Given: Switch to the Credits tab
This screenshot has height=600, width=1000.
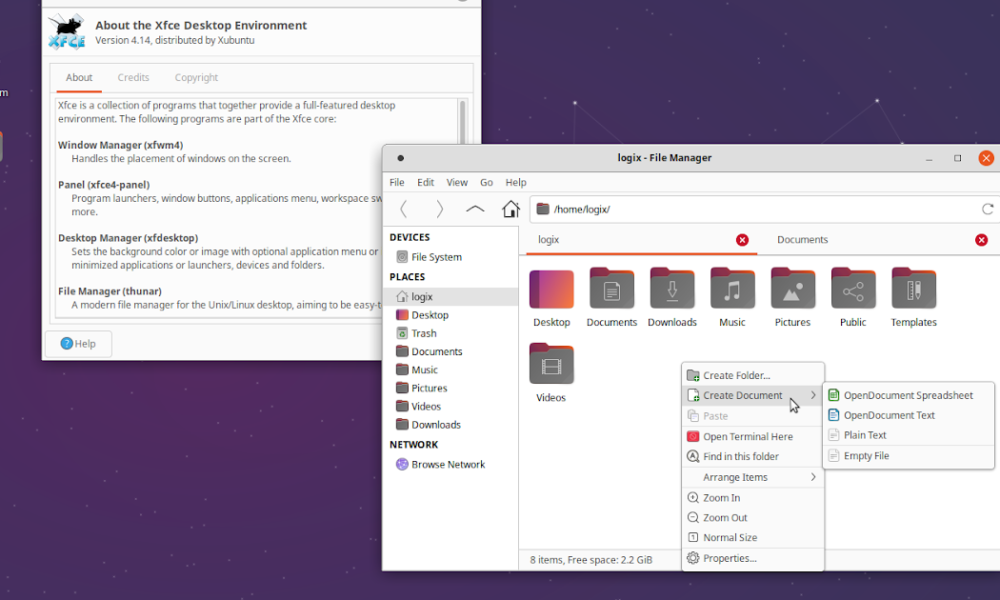Looking at the screenshot, I should [133, 77].
